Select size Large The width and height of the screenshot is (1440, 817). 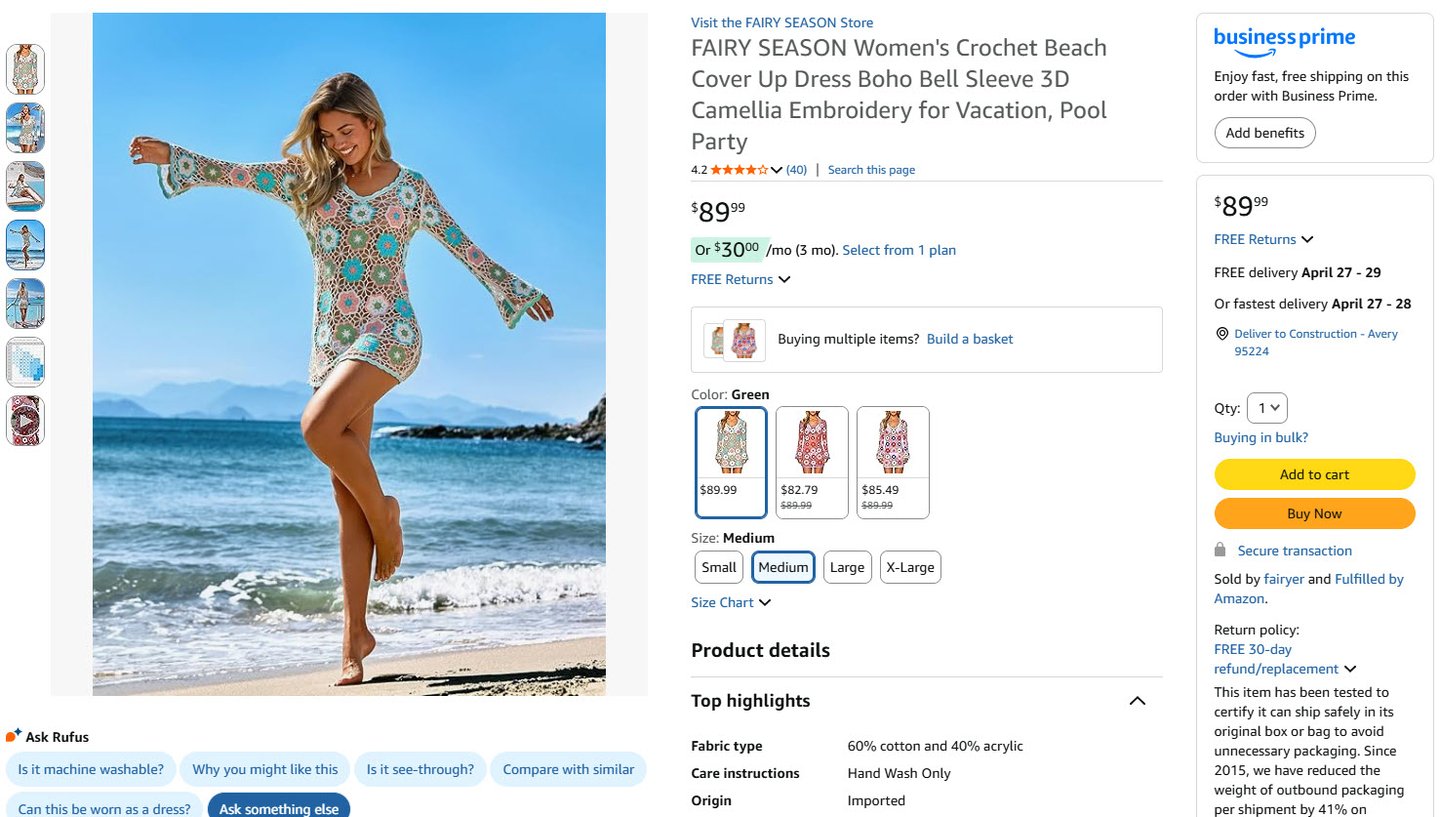click(x=847, y=567)
